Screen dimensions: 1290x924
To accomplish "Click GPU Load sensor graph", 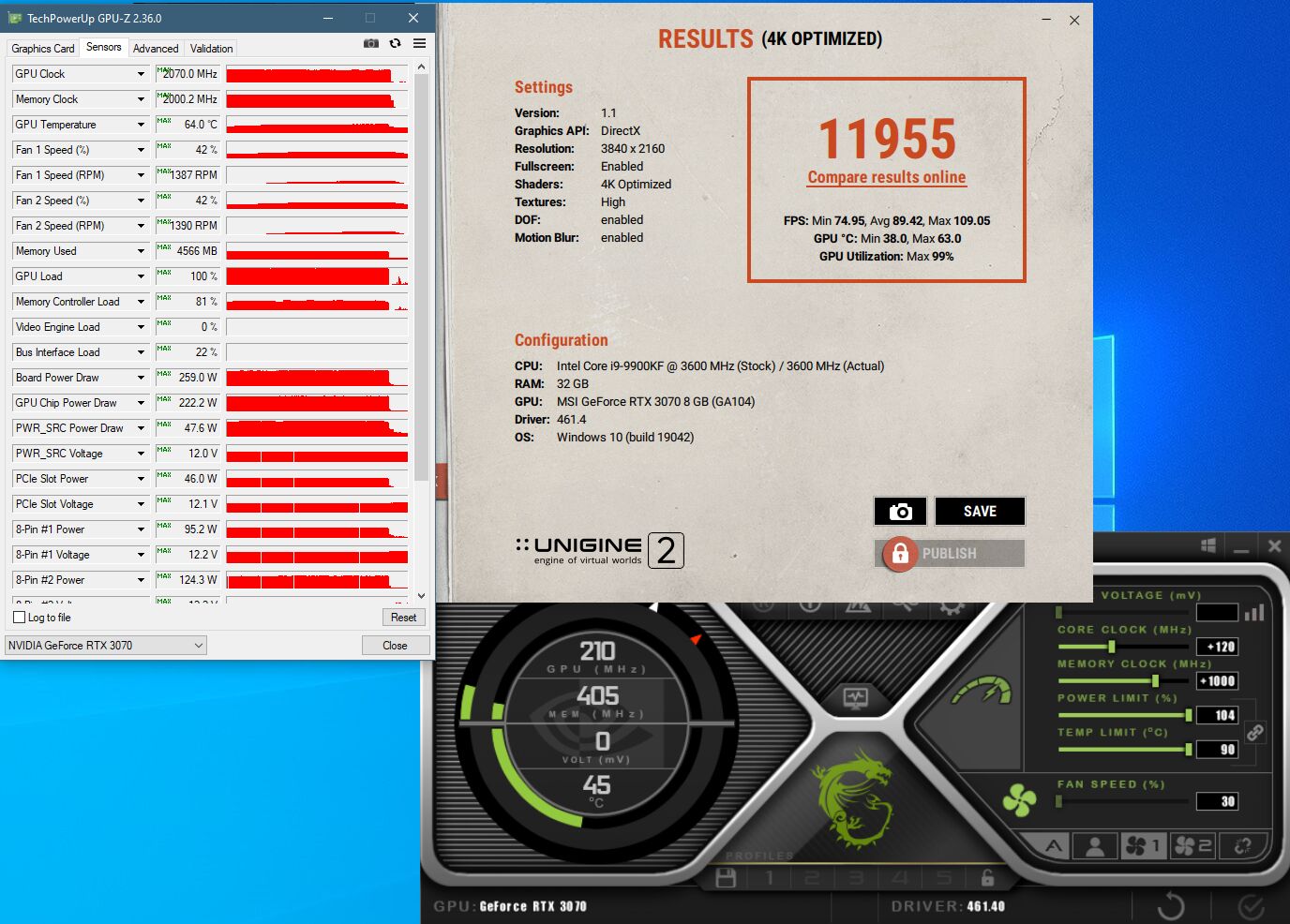I will pyautogui.click(x=317, y=276).
